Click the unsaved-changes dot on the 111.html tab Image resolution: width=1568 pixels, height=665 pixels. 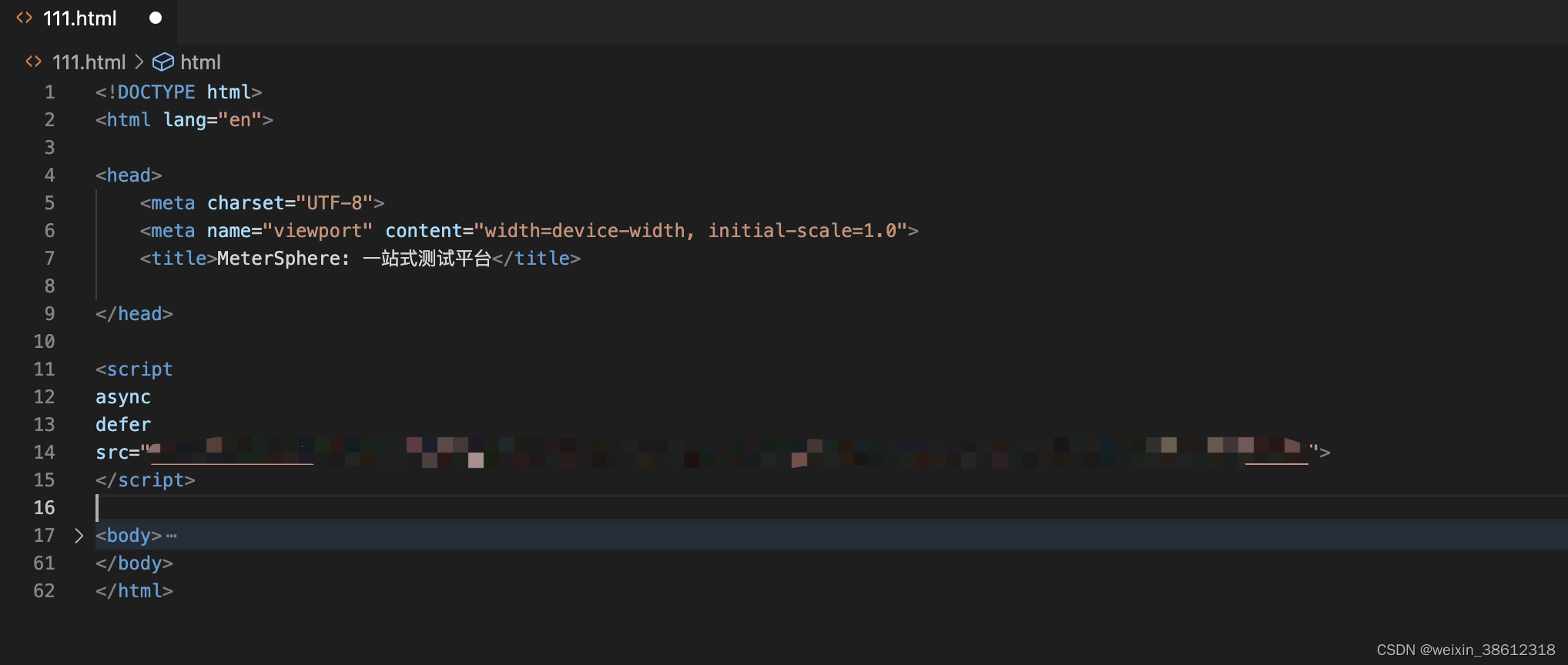tap(156, 18)
